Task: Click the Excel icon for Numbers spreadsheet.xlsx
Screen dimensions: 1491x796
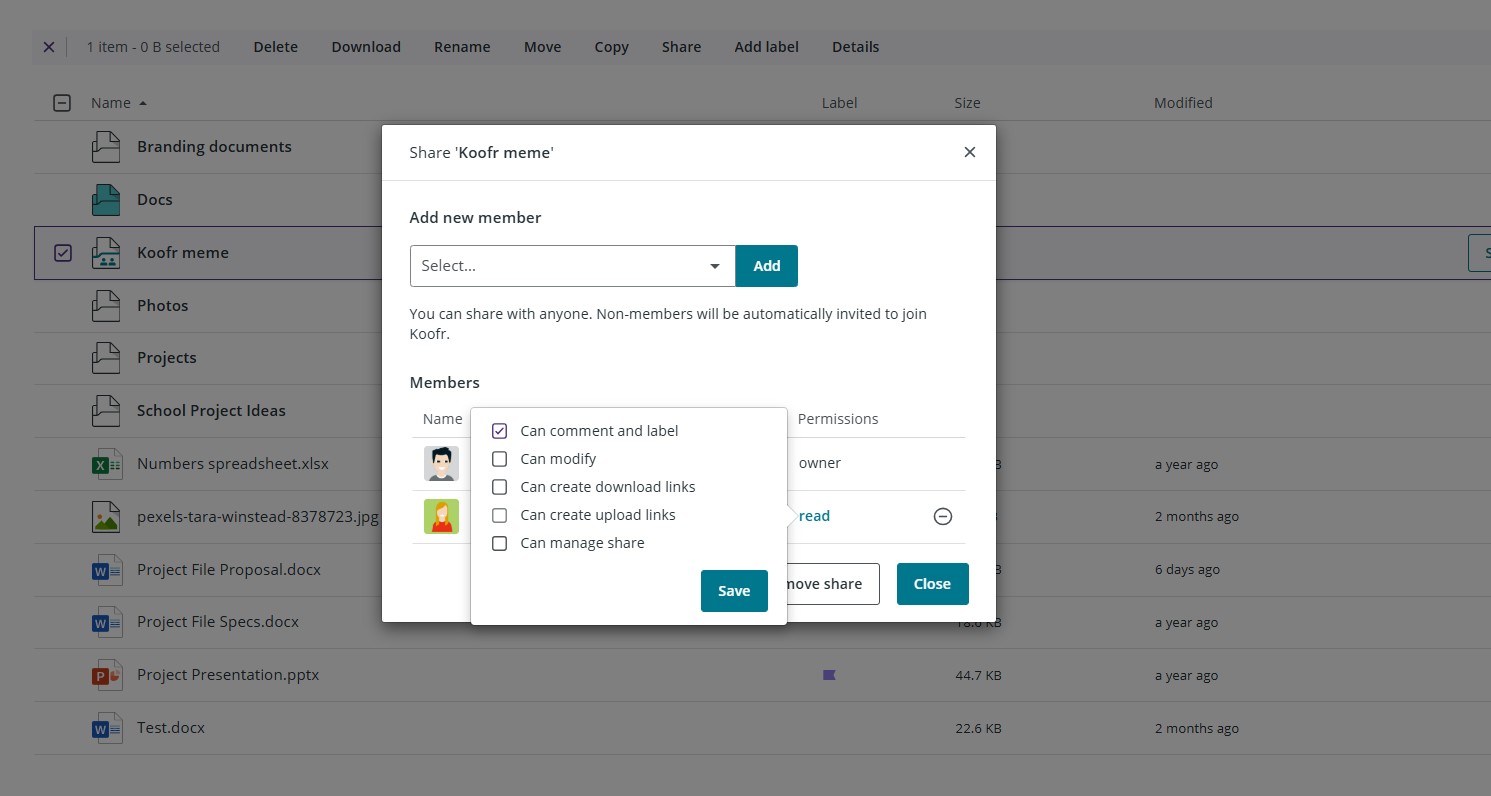Action: [x=106, y=464]
